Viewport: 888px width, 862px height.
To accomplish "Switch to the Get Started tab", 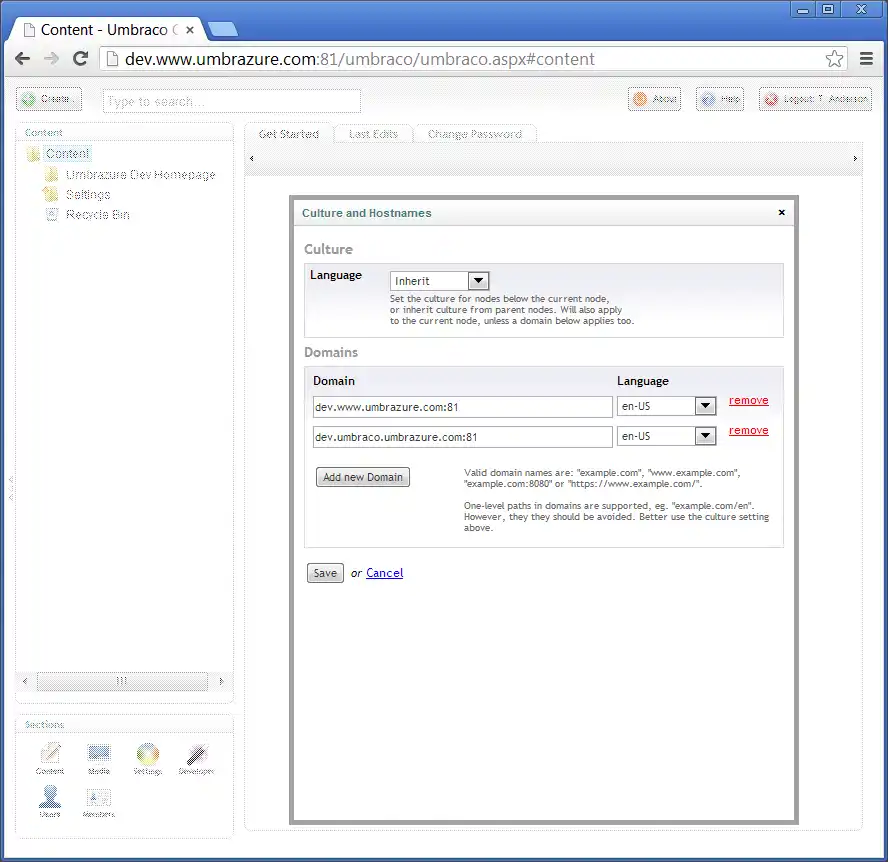I will tap(289, 134).
